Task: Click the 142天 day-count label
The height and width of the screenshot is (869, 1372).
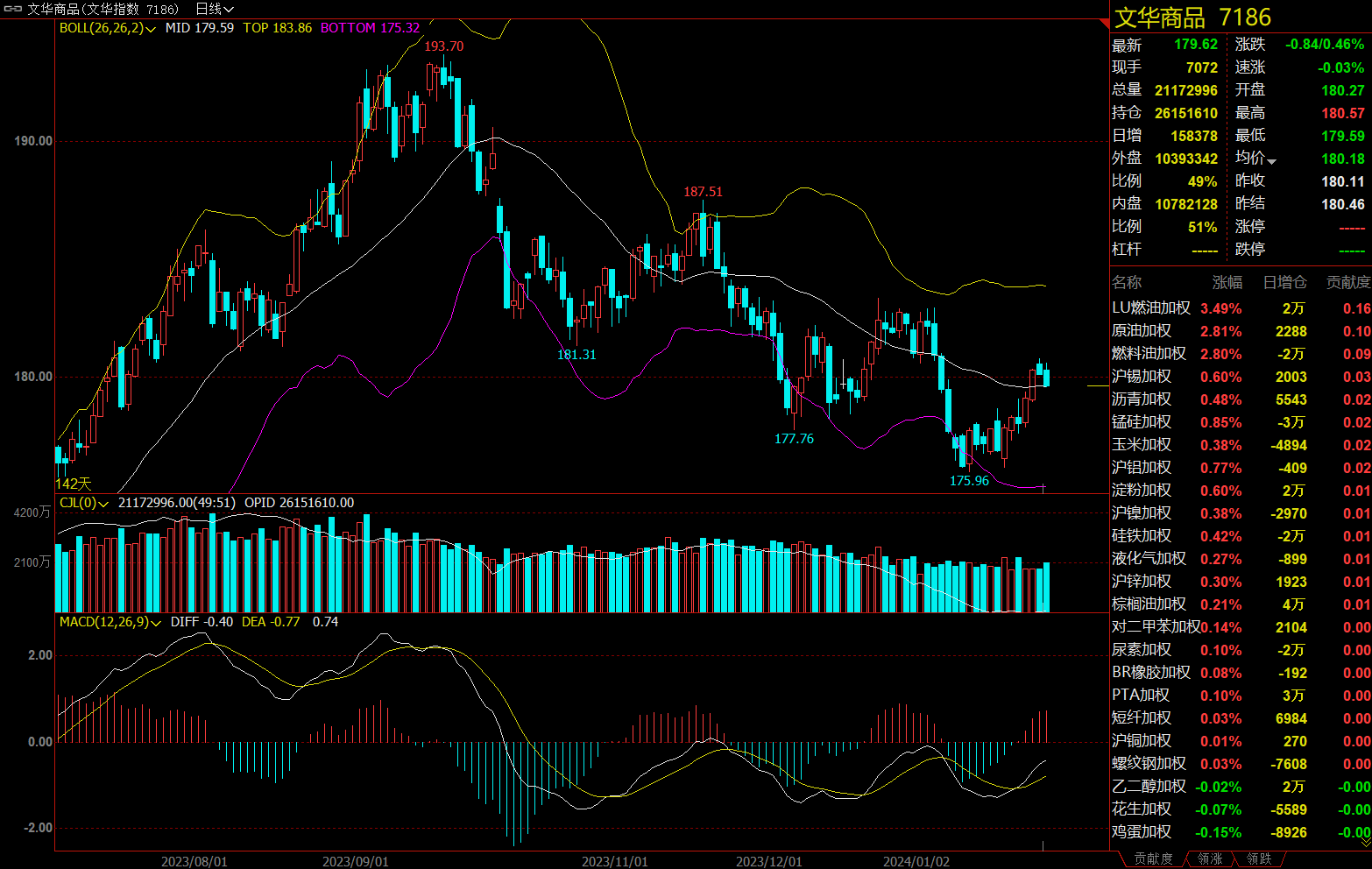Action: coord(74,484)
